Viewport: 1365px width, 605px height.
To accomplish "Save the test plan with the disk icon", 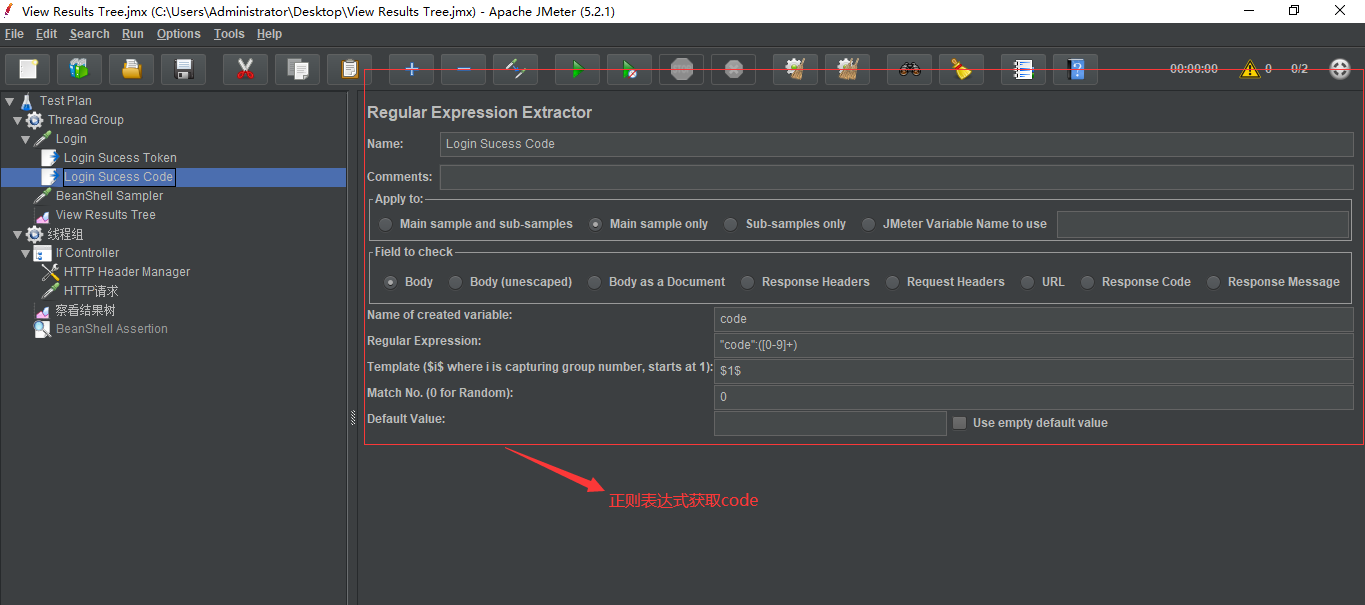I will pyautogui.click(x=183, y=69).
